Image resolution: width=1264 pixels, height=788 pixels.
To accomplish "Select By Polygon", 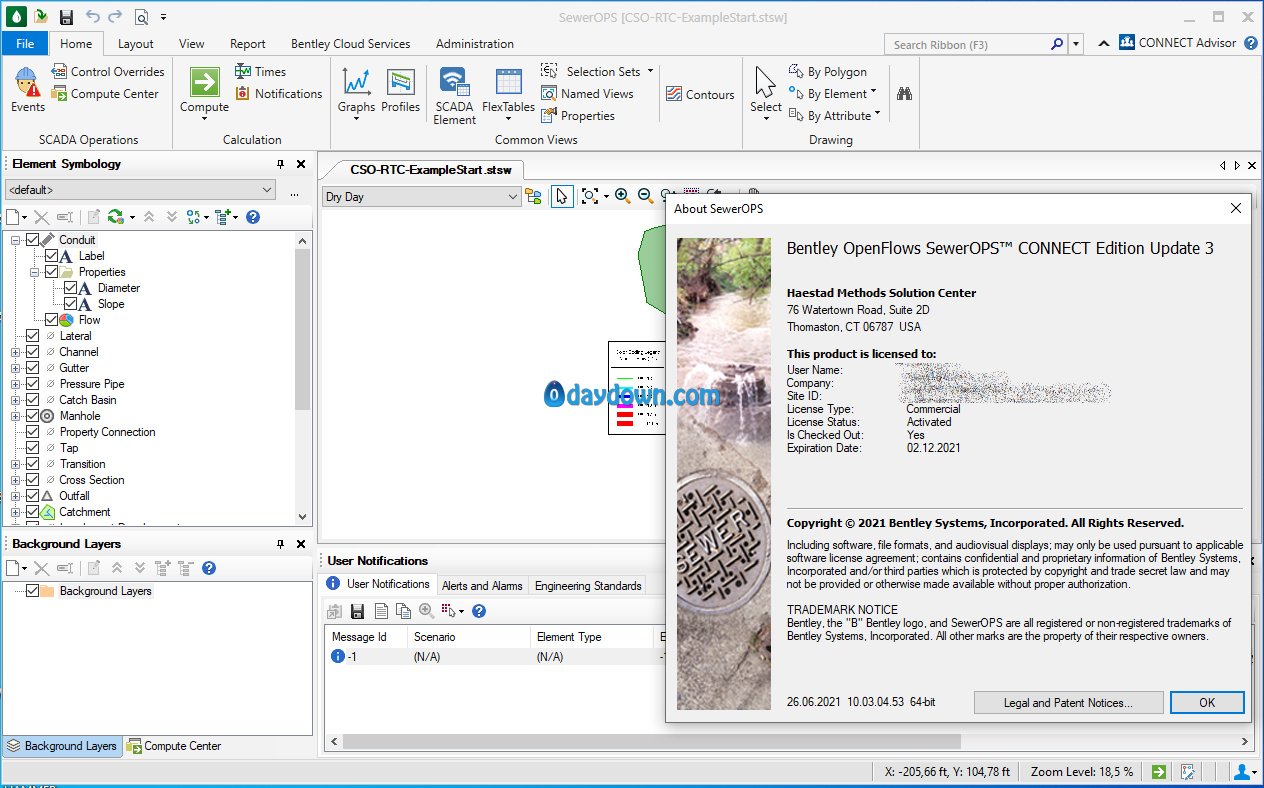I will click(828, 72).
